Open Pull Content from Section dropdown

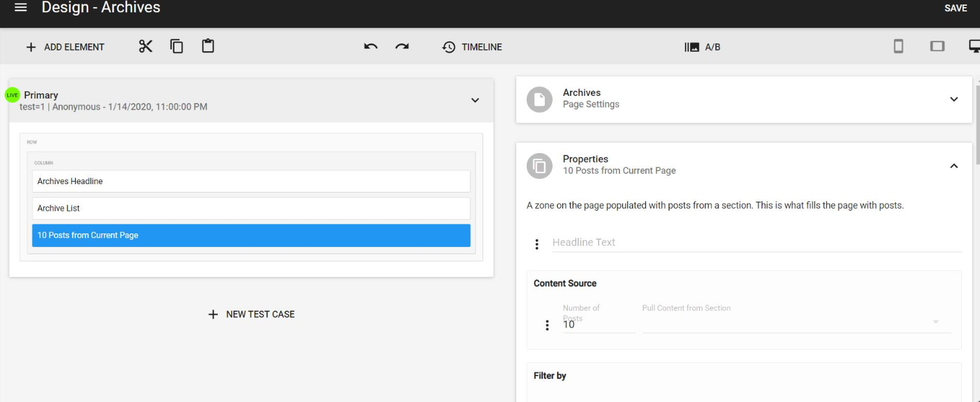[x=796, y=322]
